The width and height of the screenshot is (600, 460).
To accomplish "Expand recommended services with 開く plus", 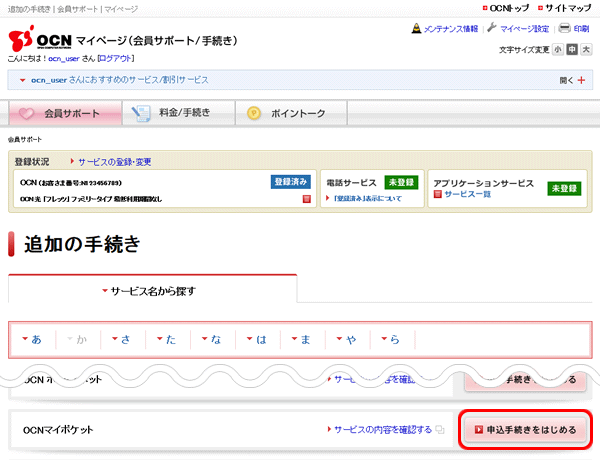I will tap(572, 80).
